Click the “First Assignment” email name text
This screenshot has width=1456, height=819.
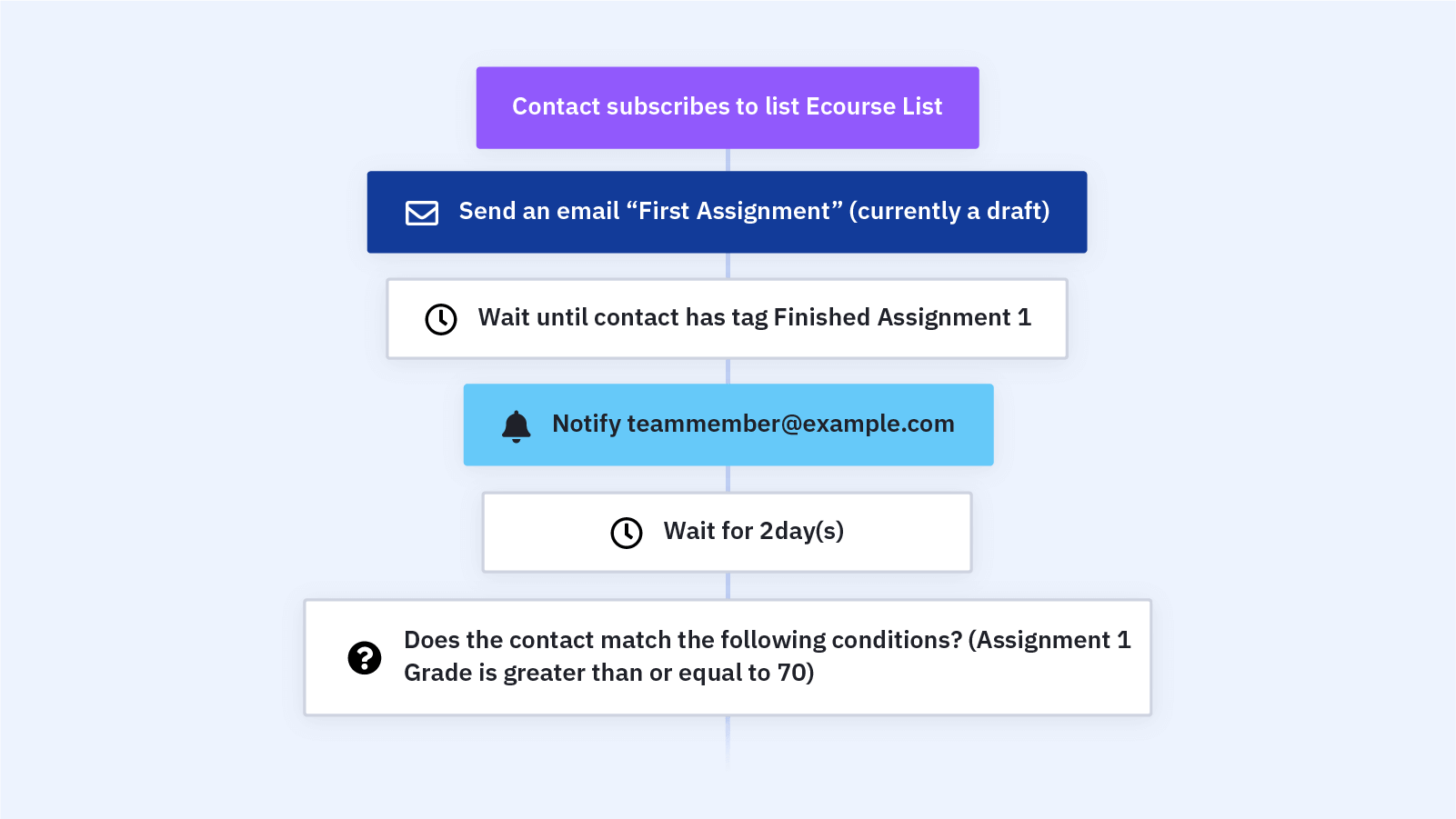[x=735, y=211]
